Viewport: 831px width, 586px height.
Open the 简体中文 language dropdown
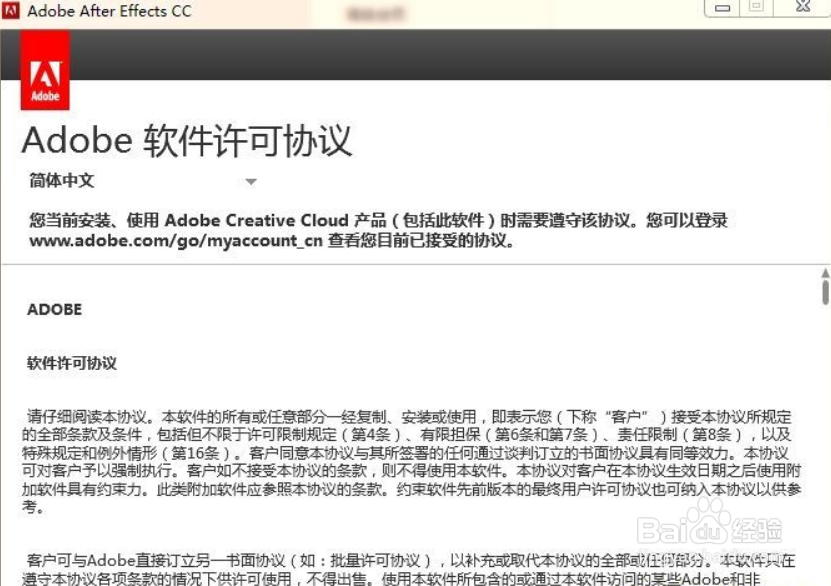click(x=143, y=181)
